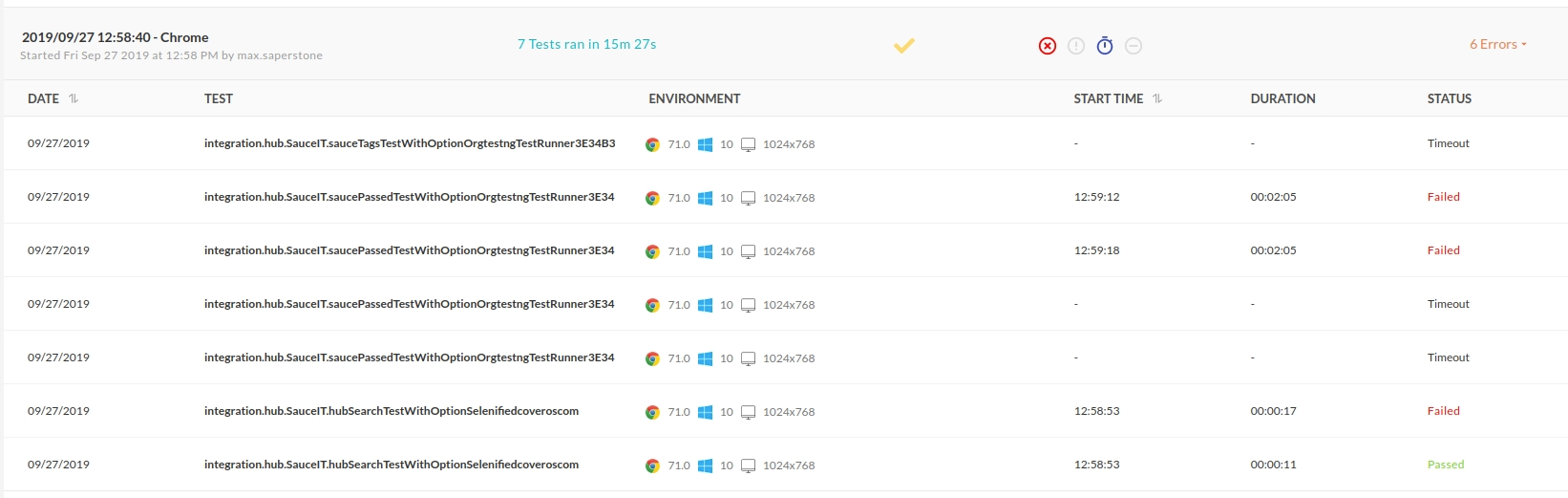The height and width of the screenshot is (498, 1568).
Task: Click the Chrome icon in the first row
Action: [x=652, y=144]
